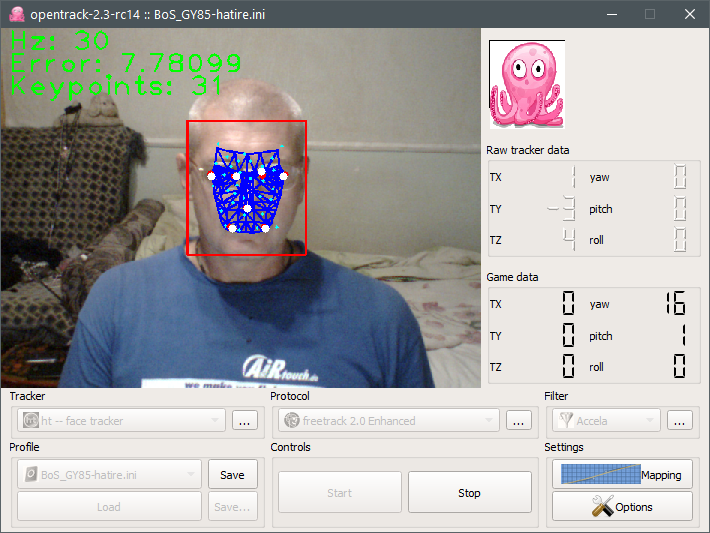This screenshot has width=710, height=533.
Task: Open protocol settings via its ellipsis button
Action: [519, 421]
